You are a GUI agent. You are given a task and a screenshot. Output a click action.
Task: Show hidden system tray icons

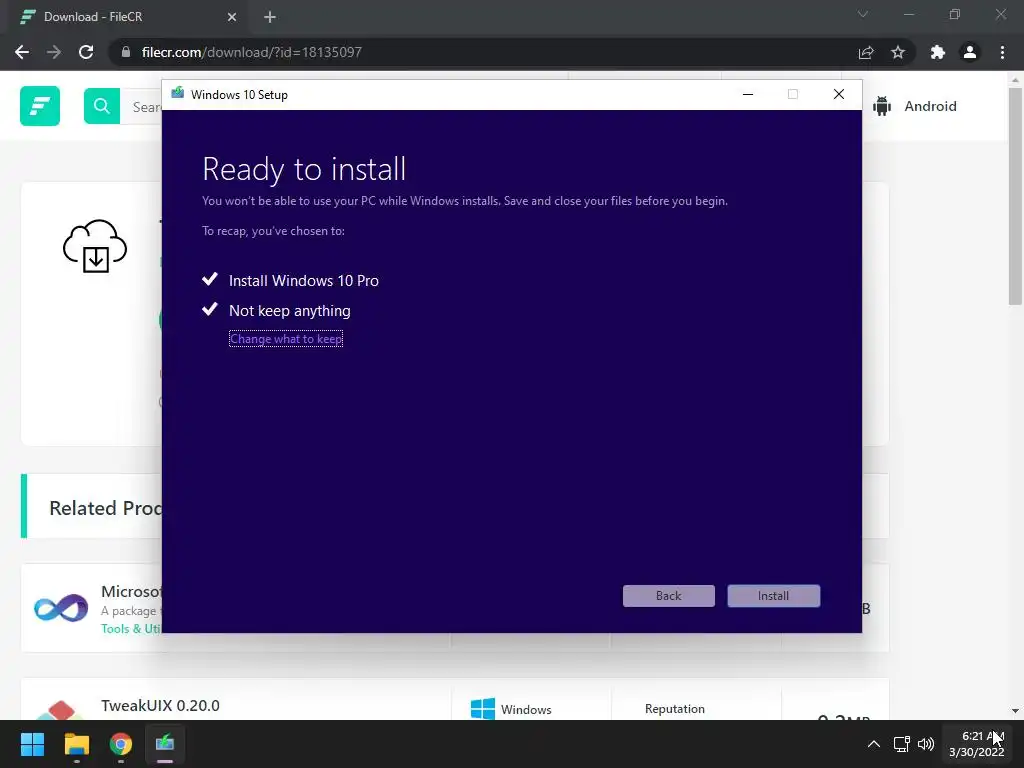(x=873, y=744)
